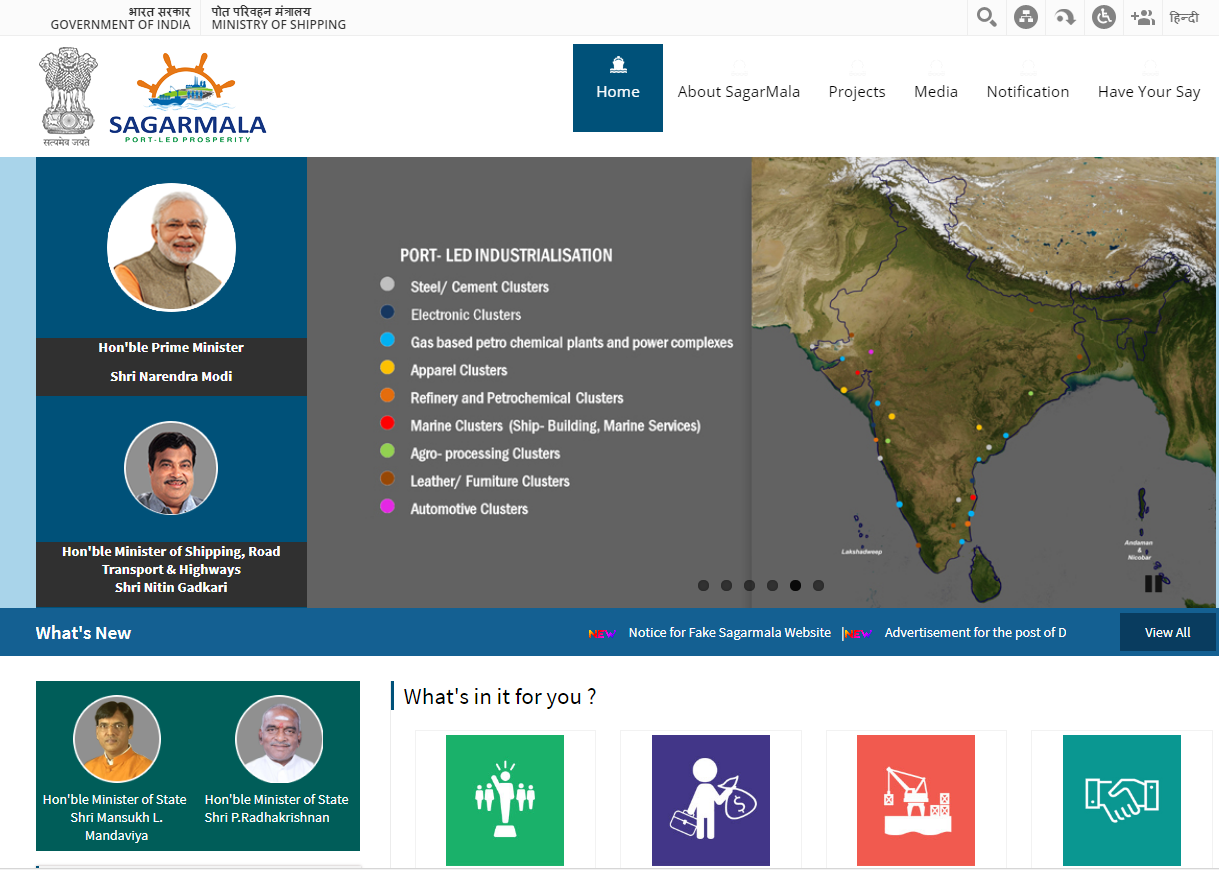
Task: Open Advertisement for the post link
Action: pyautogui.click(x=975, y=632)
